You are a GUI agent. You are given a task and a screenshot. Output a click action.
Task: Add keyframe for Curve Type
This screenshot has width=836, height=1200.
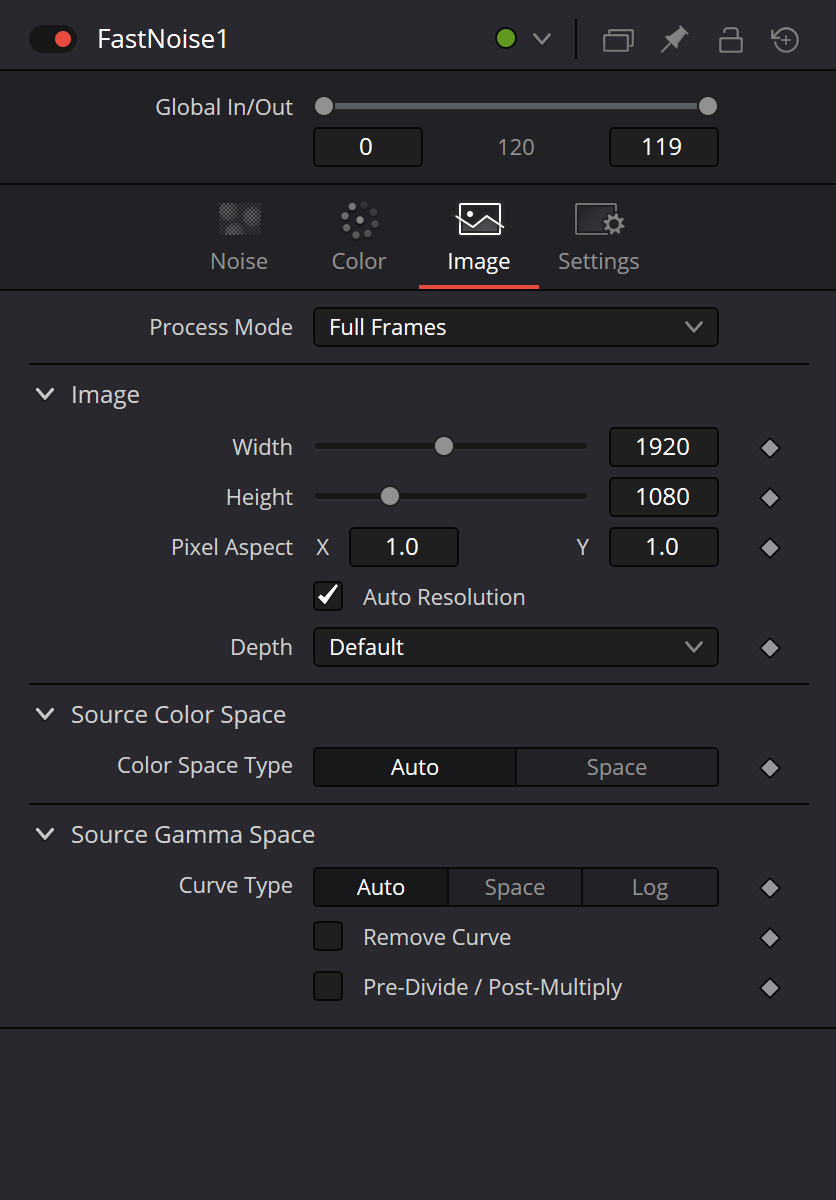click(x=769, y=888)
